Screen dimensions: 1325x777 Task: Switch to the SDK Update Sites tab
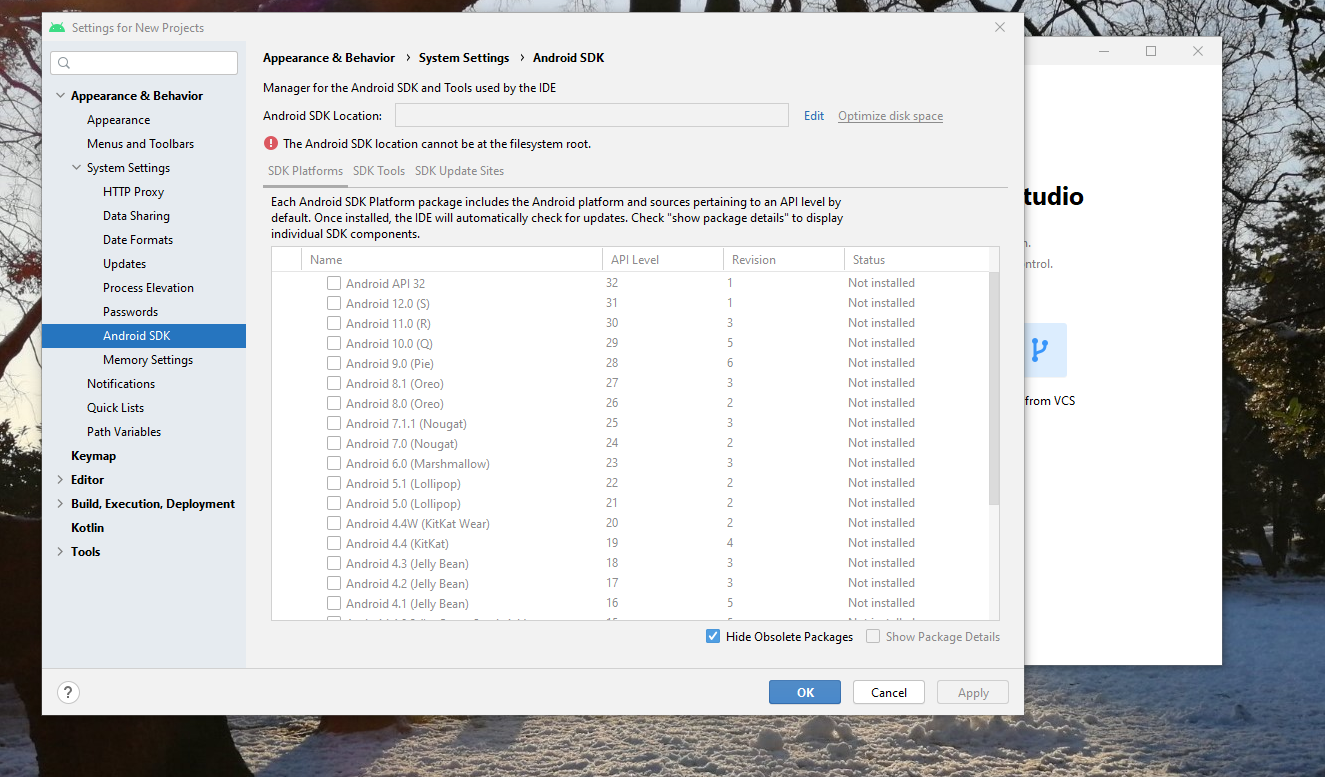pyautogui.click(x=459, y=171)
